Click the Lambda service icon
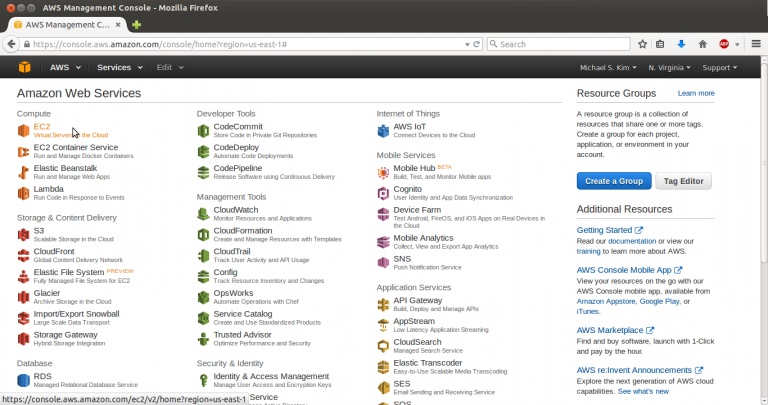 (24, 193)
